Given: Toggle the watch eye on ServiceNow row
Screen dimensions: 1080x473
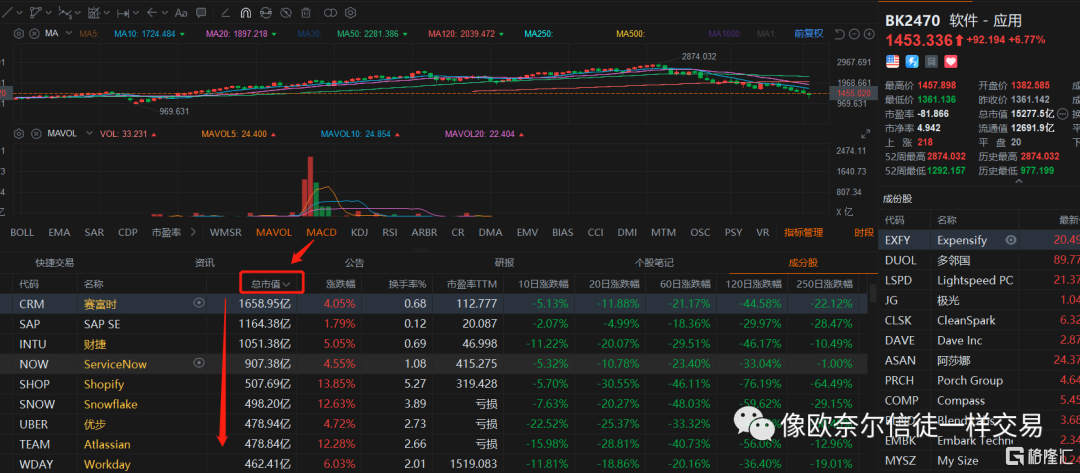Looking at the screenshot, I should point(200,363).
